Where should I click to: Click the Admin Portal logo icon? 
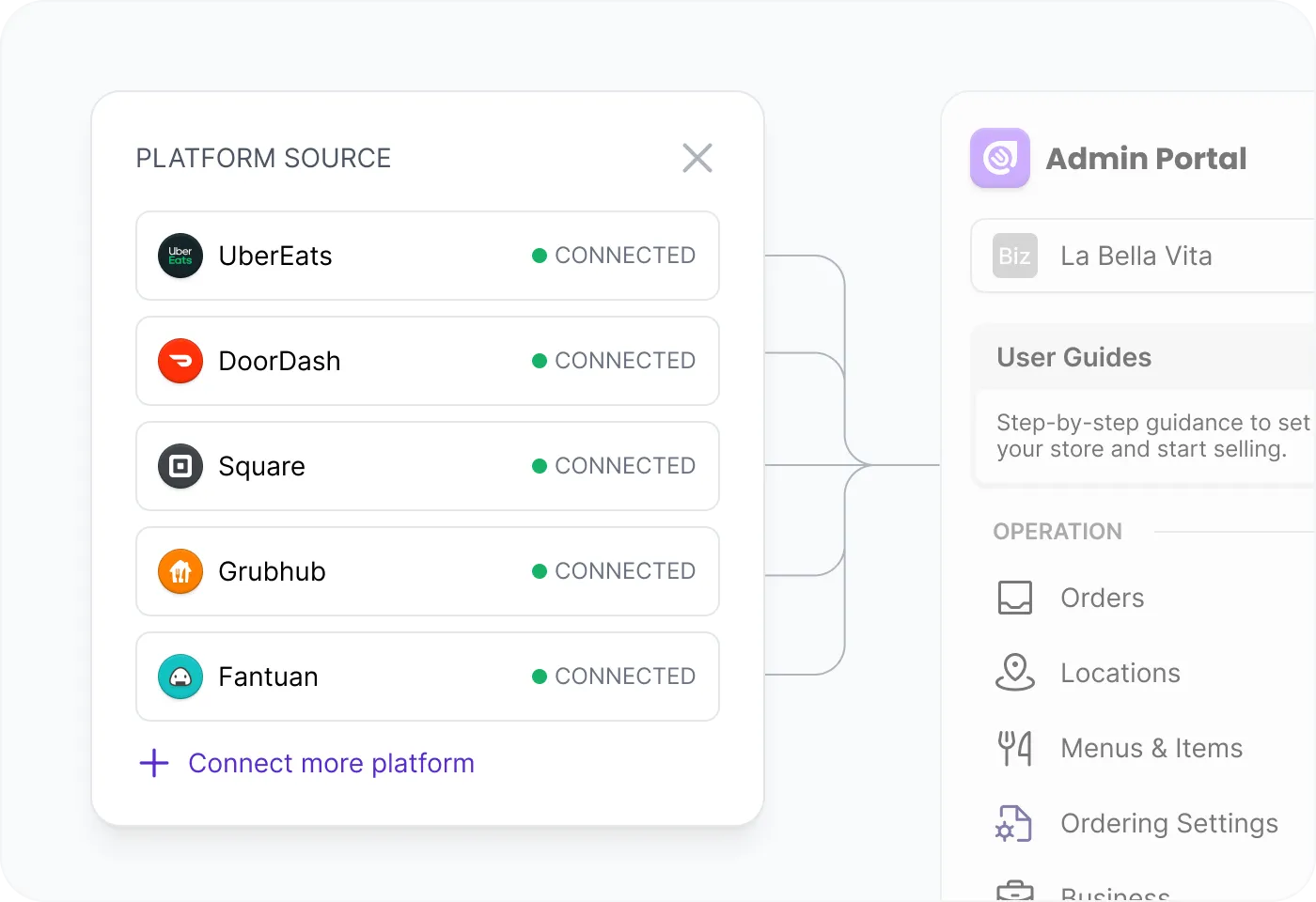point(1000,158)
